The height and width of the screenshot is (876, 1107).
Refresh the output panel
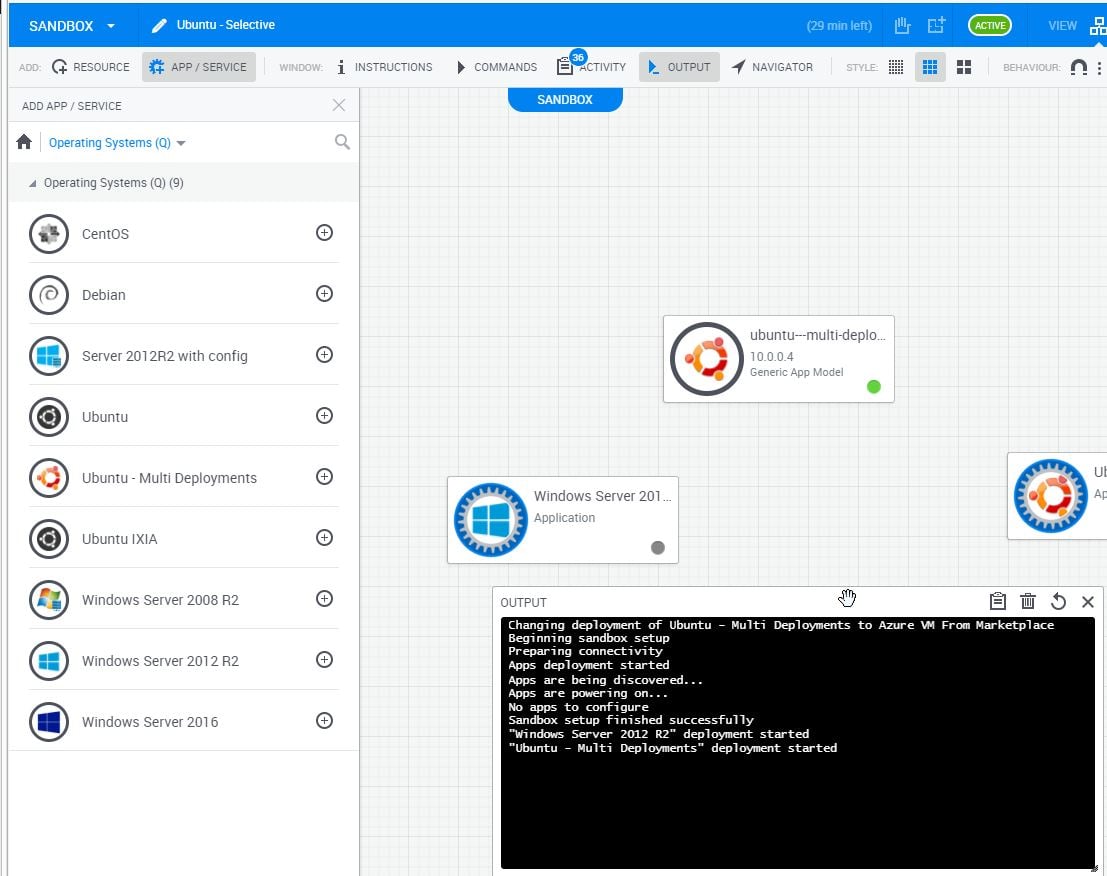point(1058,601)
